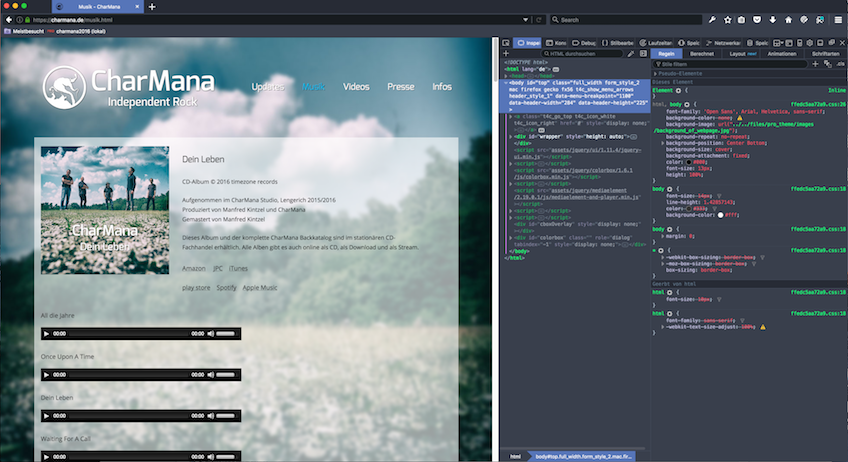Click the white background-color swatch

click(x=720, y=214)
